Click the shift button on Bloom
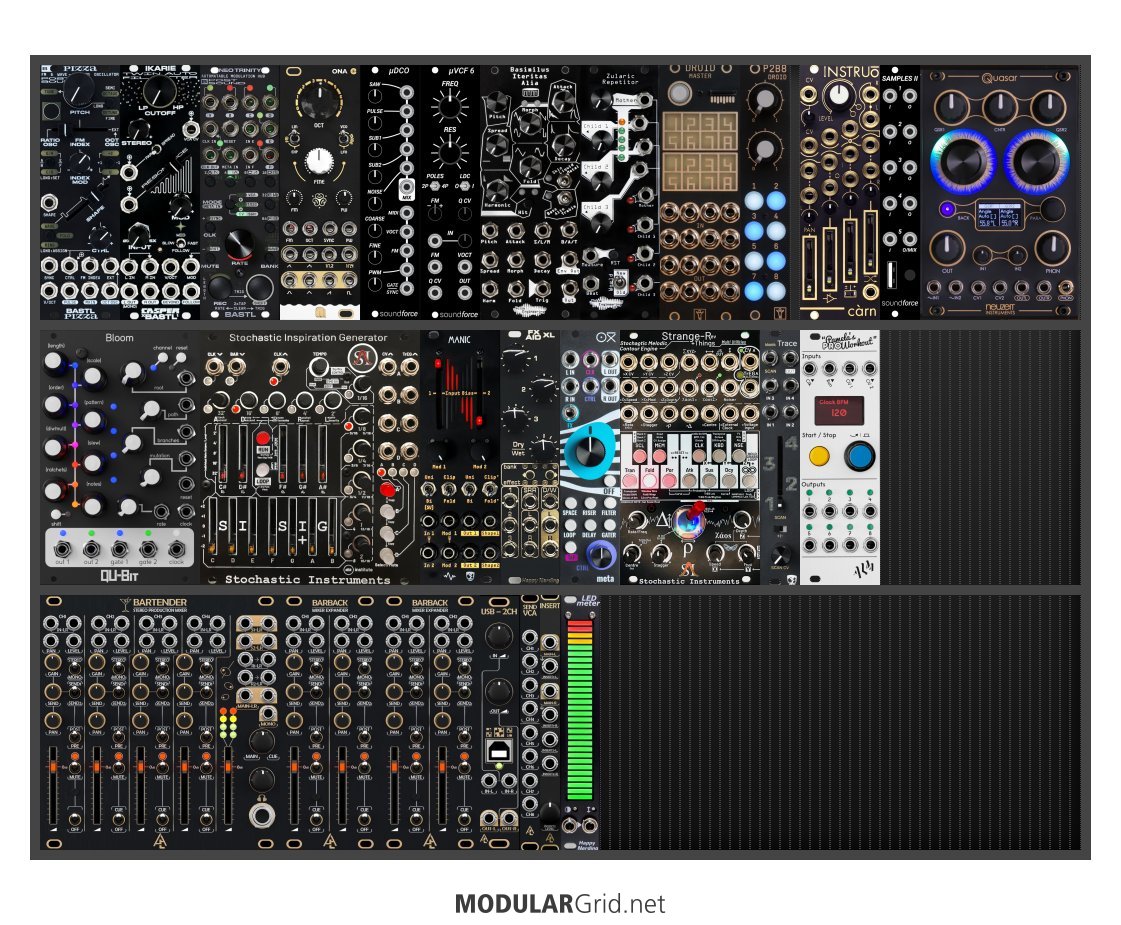The width and height of the screenshot is (1121, 925). (x=56, y=514)
